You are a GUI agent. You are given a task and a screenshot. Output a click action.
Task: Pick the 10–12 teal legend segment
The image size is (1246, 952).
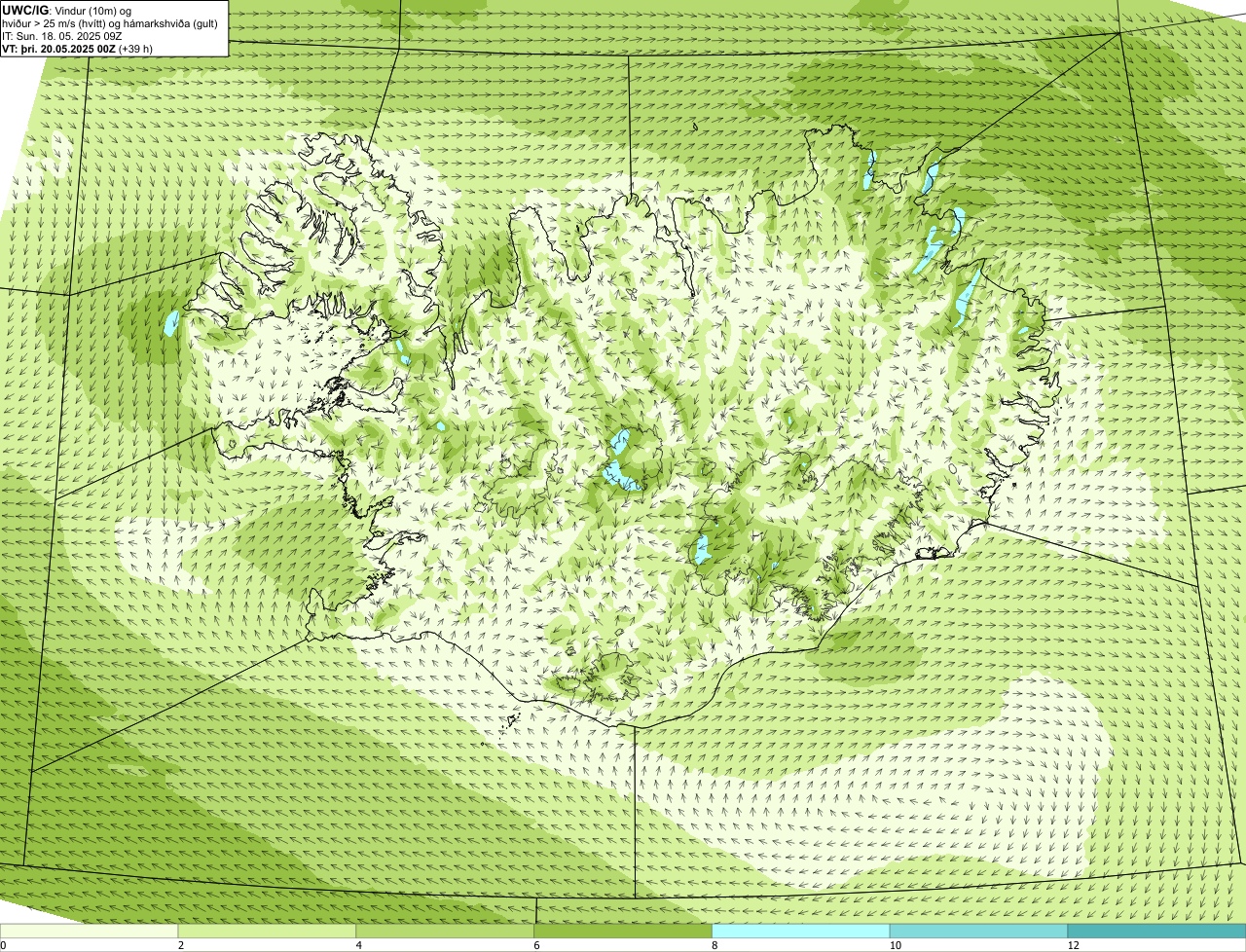(979, 932)
